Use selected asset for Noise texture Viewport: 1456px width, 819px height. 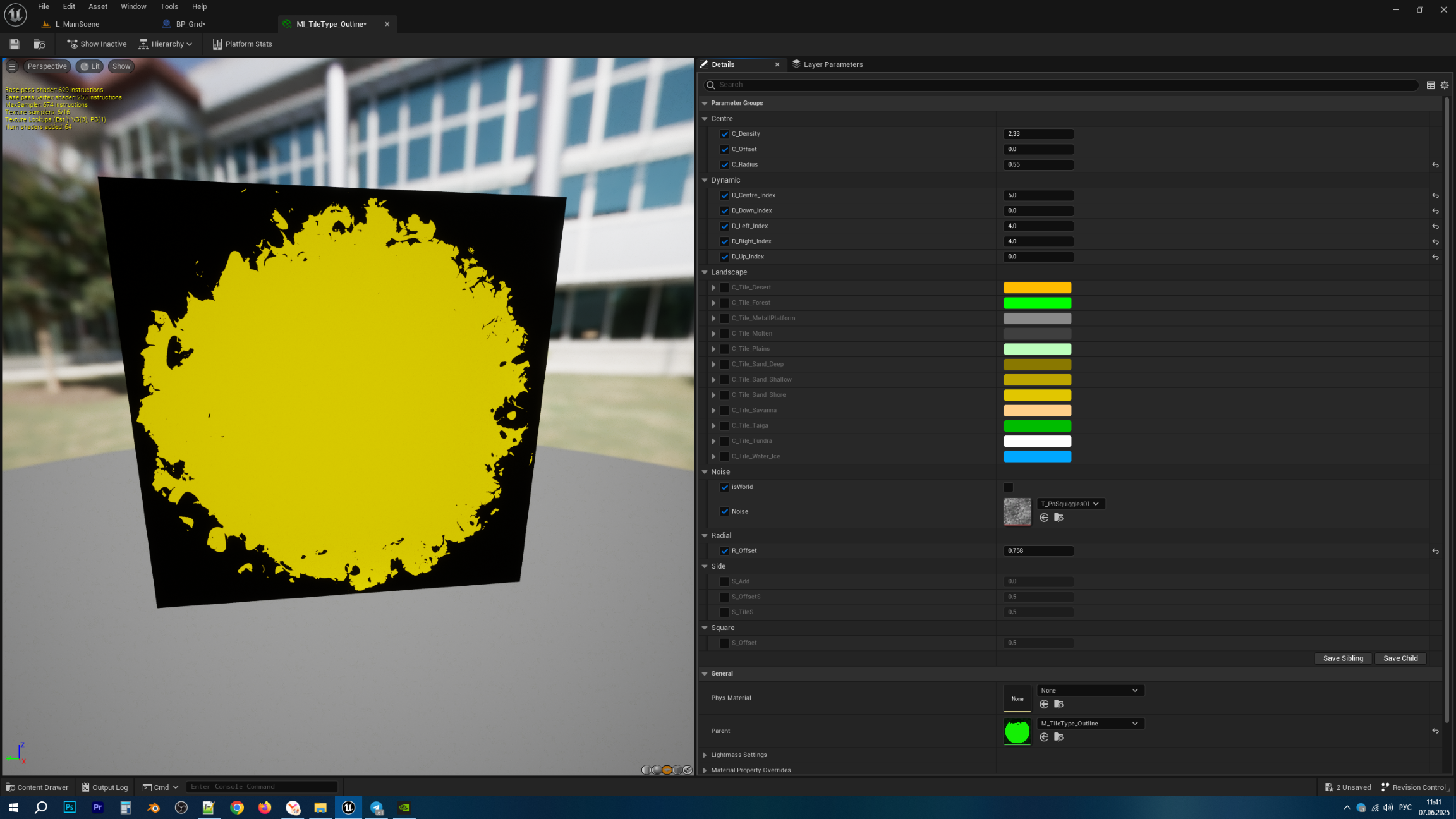pyautogui.click(x=1044, y=518)
